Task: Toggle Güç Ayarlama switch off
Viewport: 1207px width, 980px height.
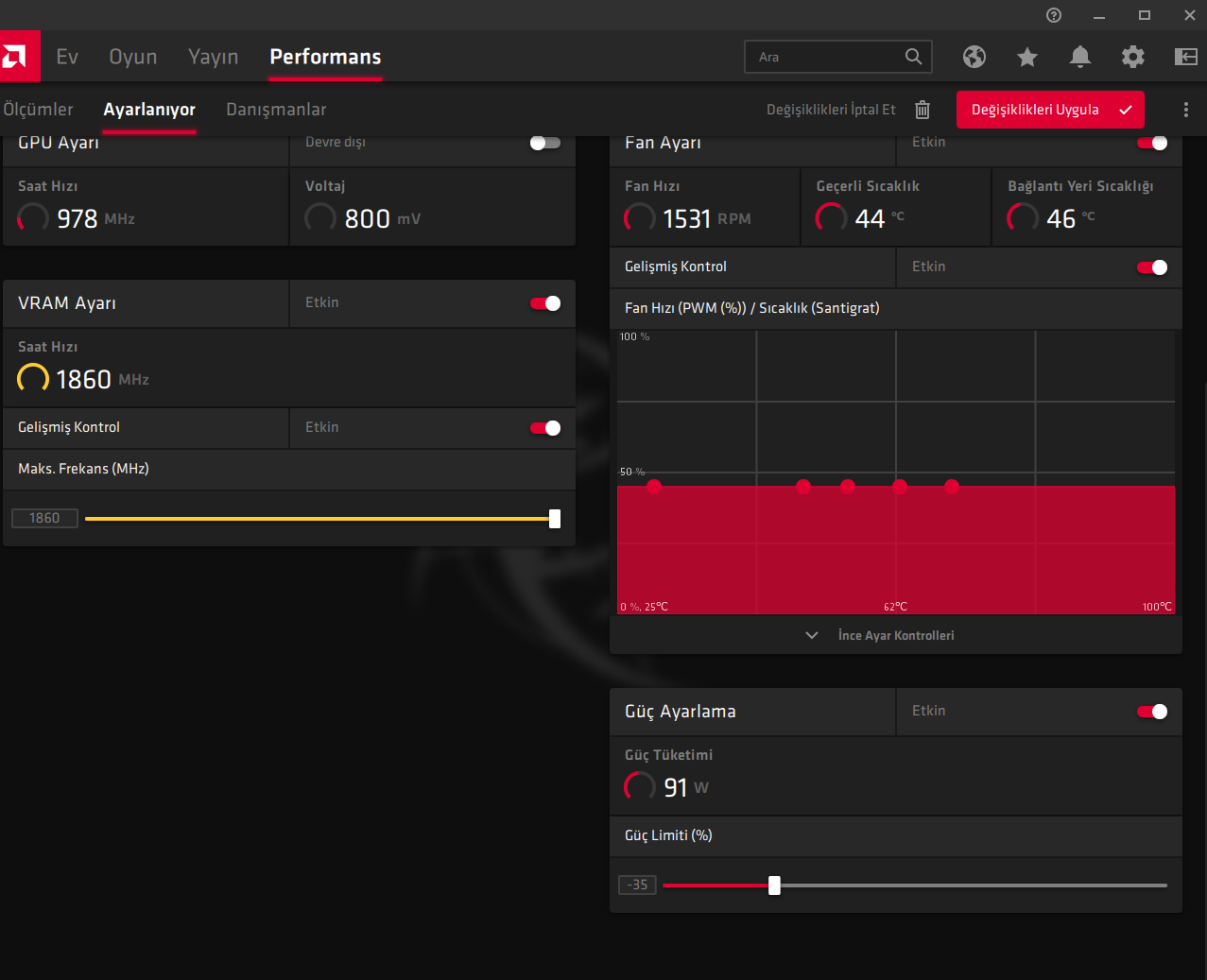Action: point(1152,712)
